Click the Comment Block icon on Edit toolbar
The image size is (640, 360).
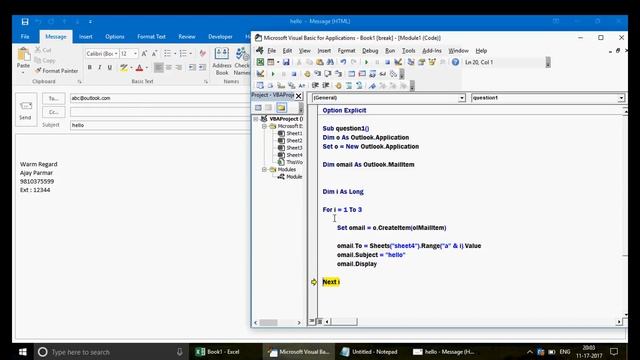tap(349, 86)
